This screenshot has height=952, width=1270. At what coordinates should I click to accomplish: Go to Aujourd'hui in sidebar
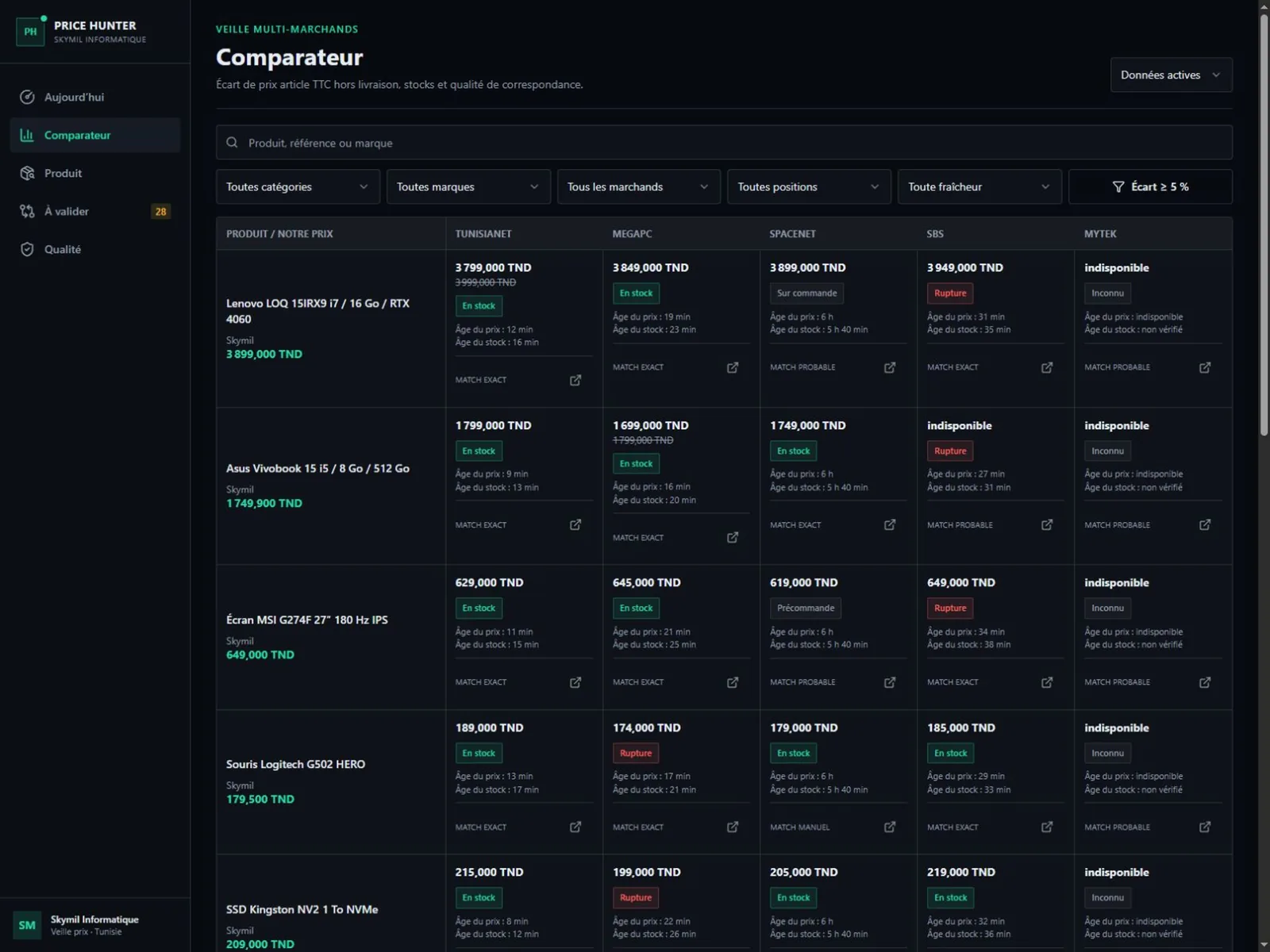click(x=95, y=97)
